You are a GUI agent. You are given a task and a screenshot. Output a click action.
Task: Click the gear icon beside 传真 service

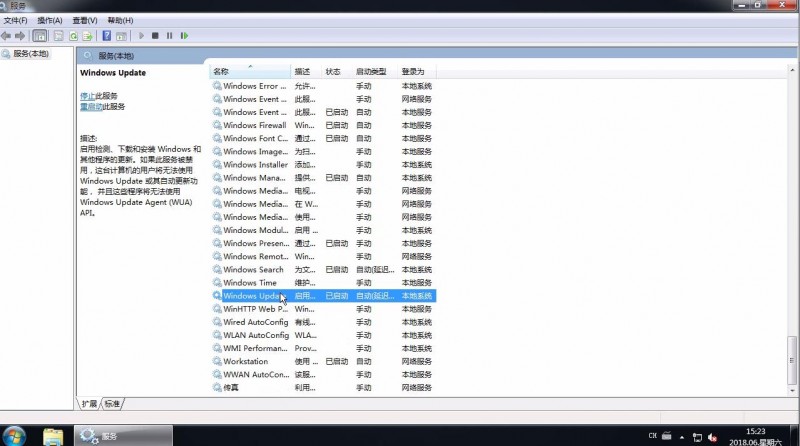(x=217, y=388)
